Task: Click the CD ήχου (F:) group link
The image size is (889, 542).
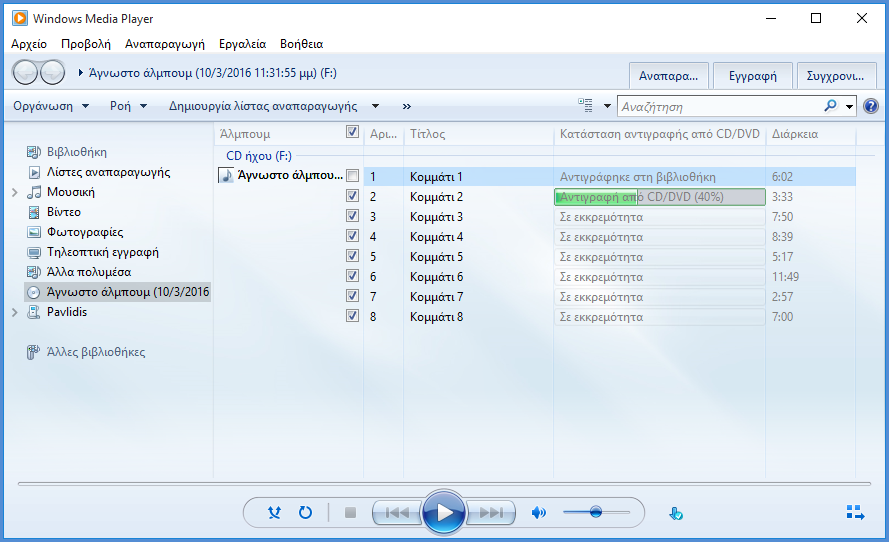Action: (259, 156)
